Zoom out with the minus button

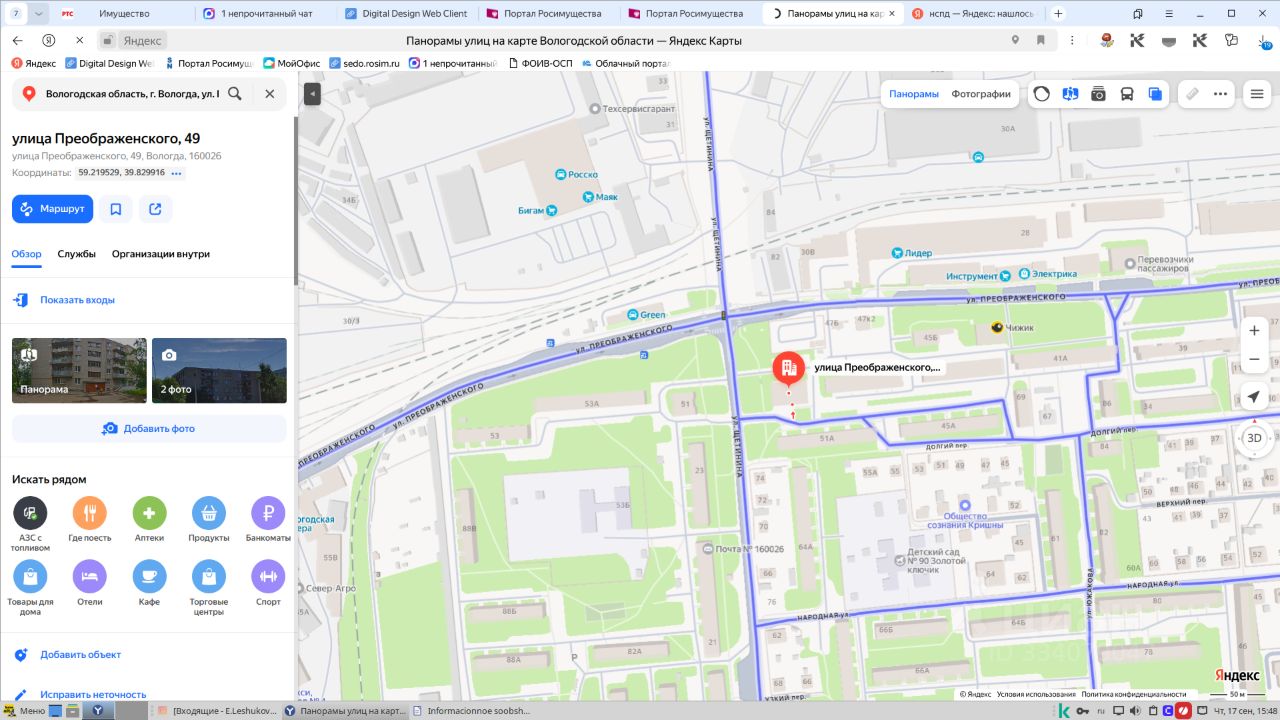pos(1254,359)
